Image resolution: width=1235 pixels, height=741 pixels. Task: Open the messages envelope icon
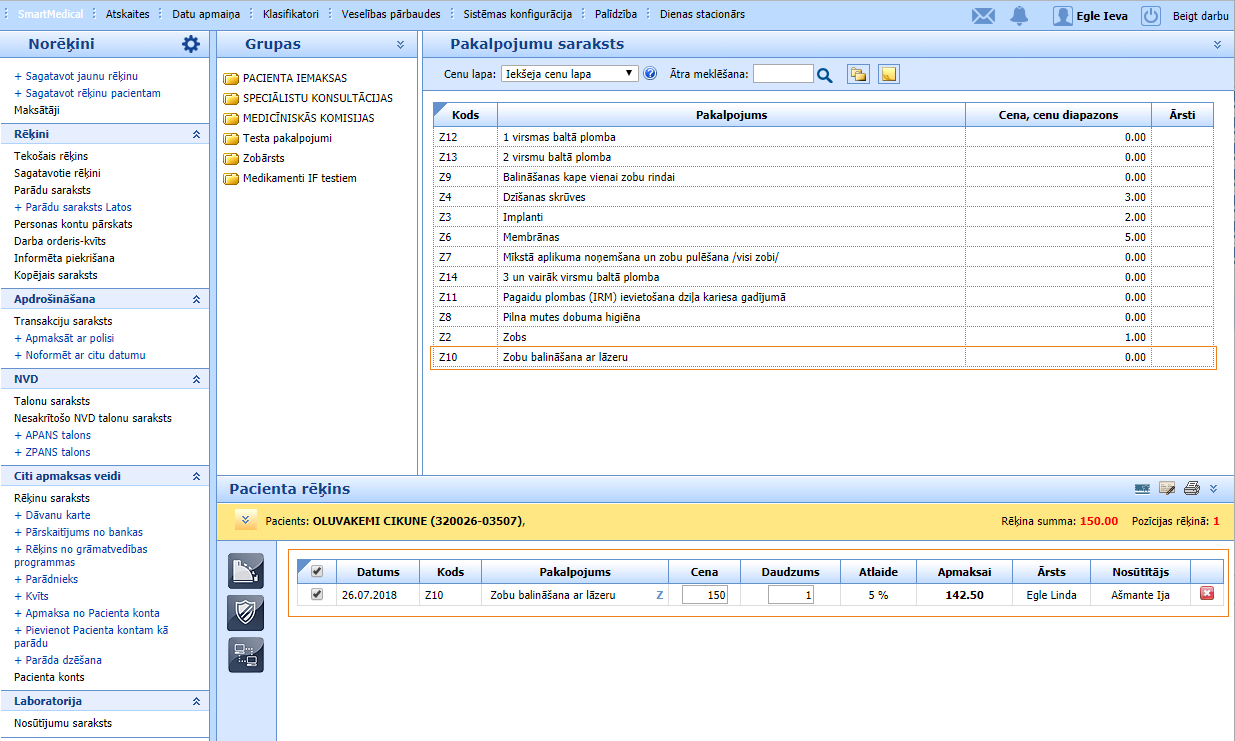pyautogui.click(x=984, y=15)
